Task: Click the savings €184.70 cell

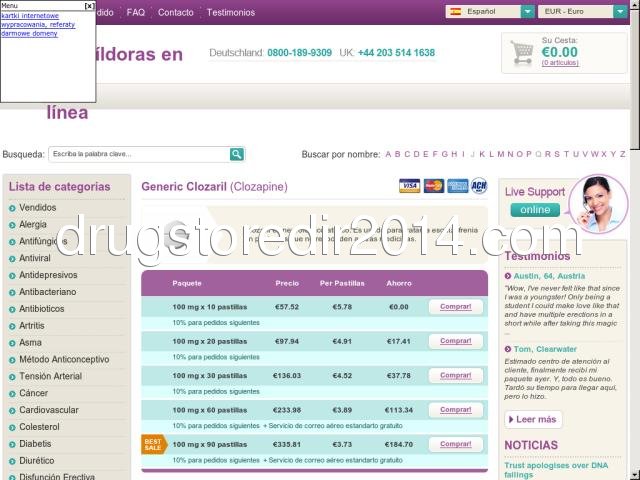Action: click(x=399, y=444)
